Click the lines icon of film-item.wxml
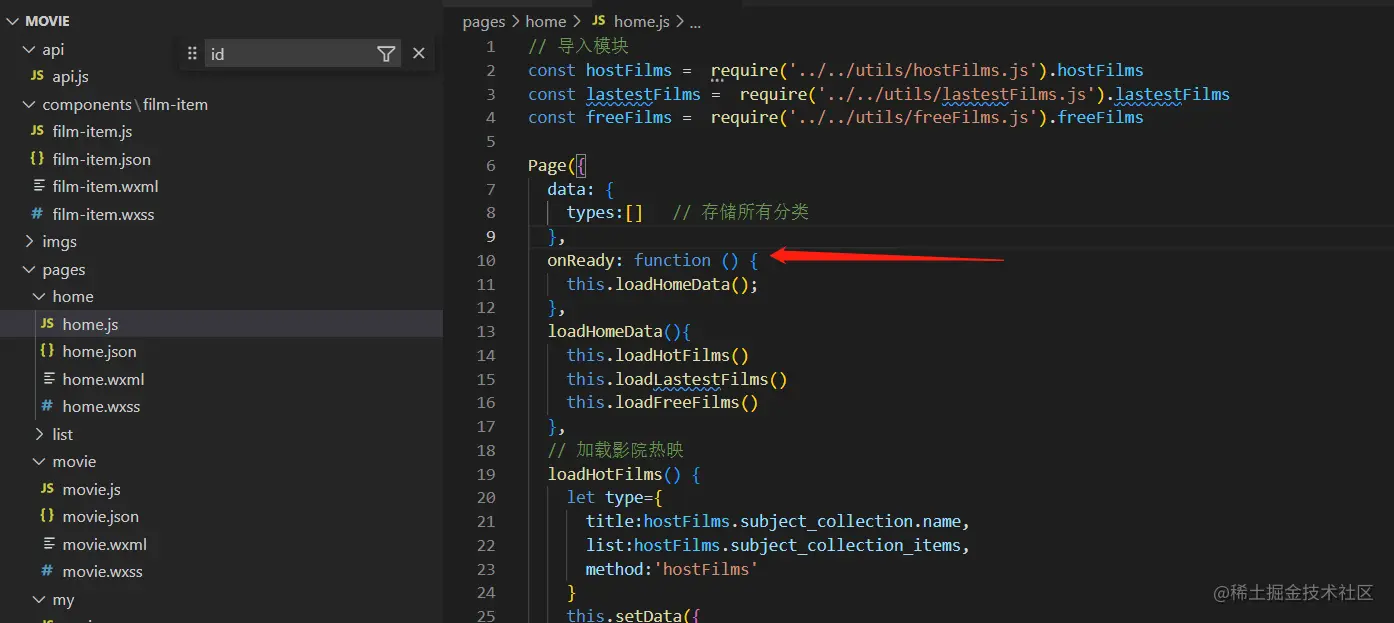Viewport: 1394px width, 623px height. click(x=39, y=186)
